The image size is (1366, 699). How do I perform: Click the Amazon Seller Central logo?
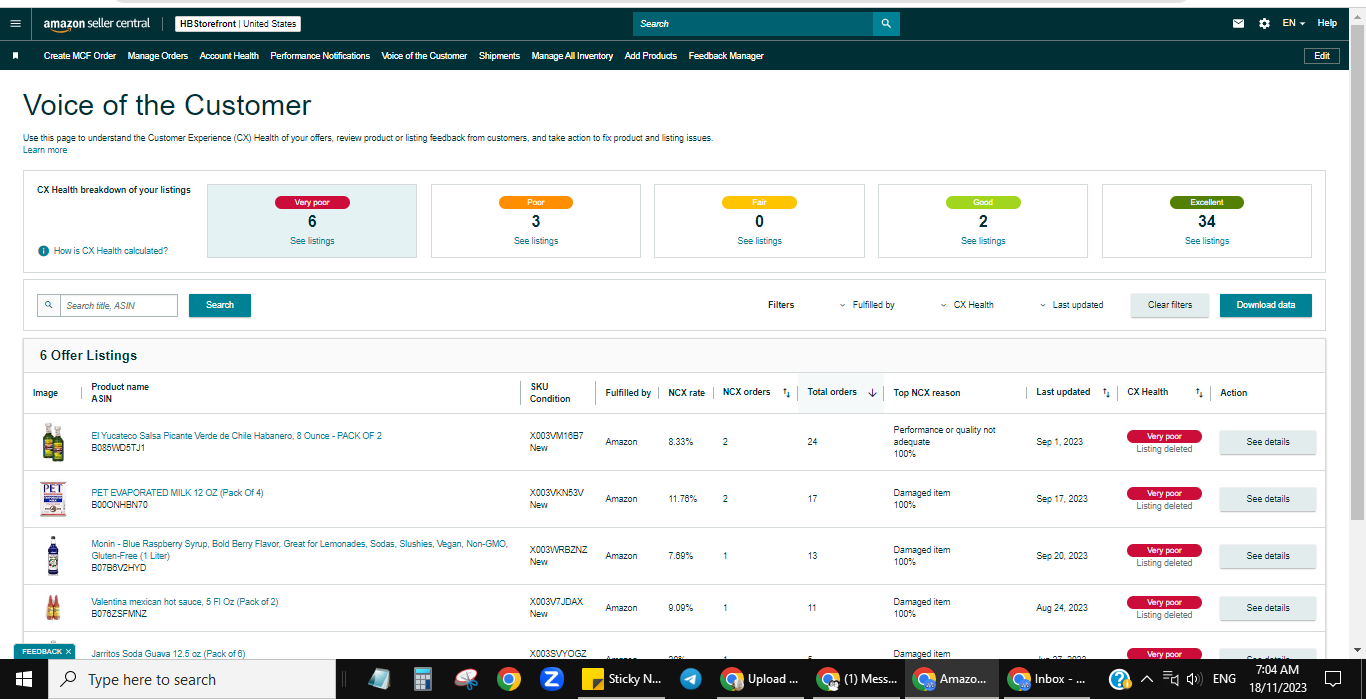[97, 23]
